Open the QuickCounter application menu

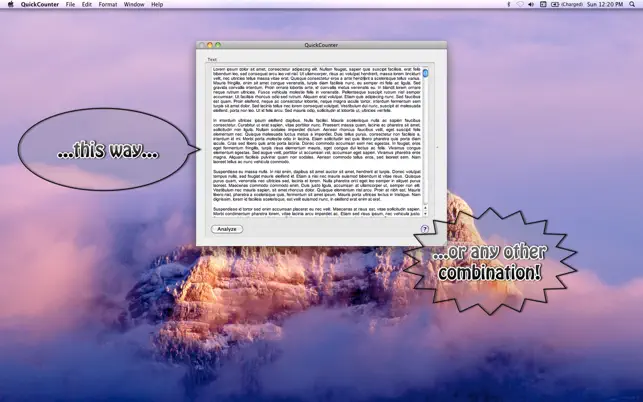(40, 5)
